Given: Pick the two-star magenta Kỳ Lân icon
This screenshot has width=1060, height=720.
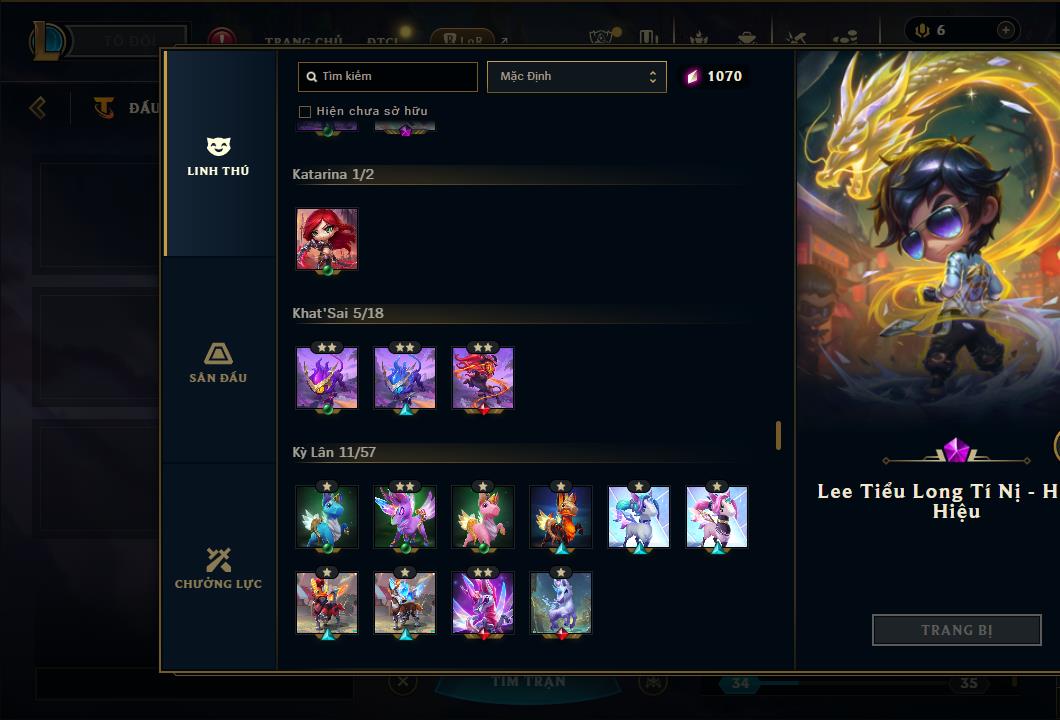Looking at the screenshot, I should (x=483, y=603).
